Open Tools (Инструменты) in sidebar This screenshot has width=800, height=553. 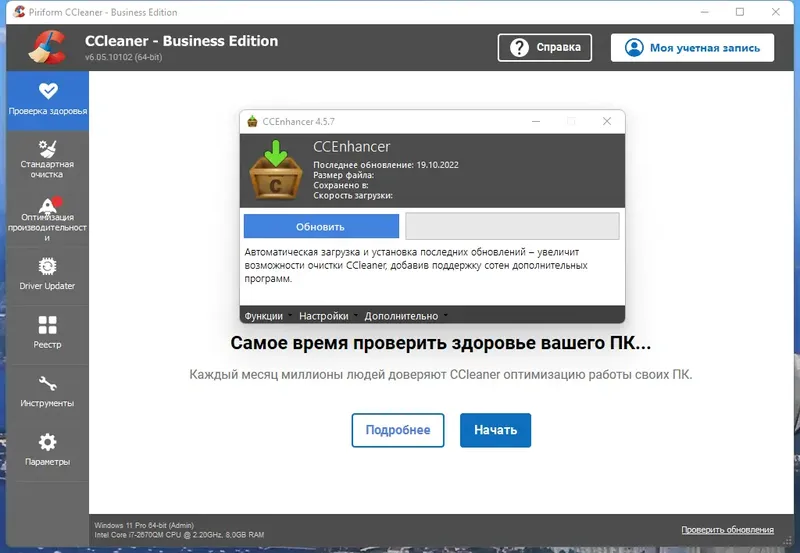point(47,392)
